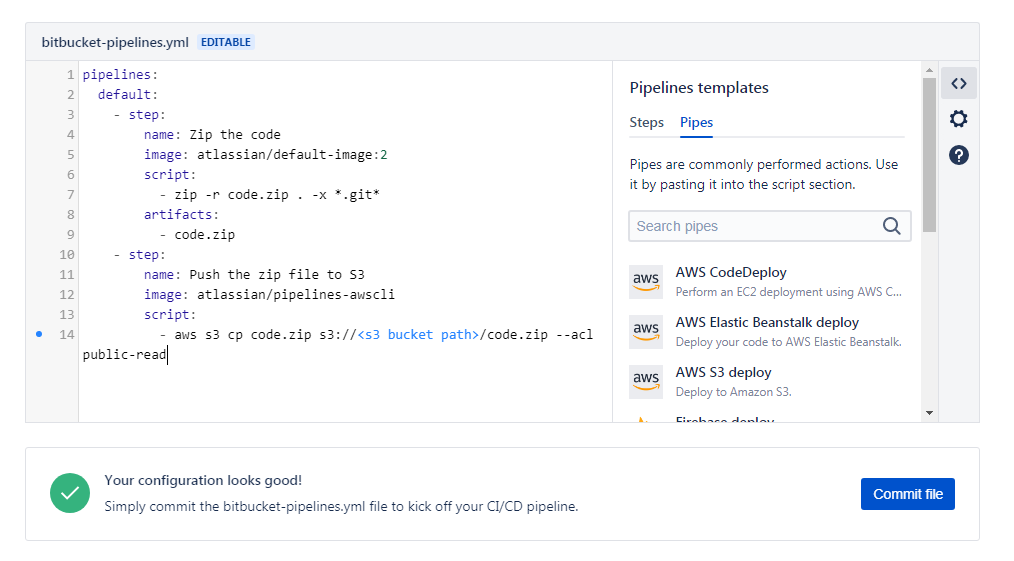Click the 'Perform an EC2 deployment' description
Viewport: 1014px width, 561px height.
[x=788, y=291]
